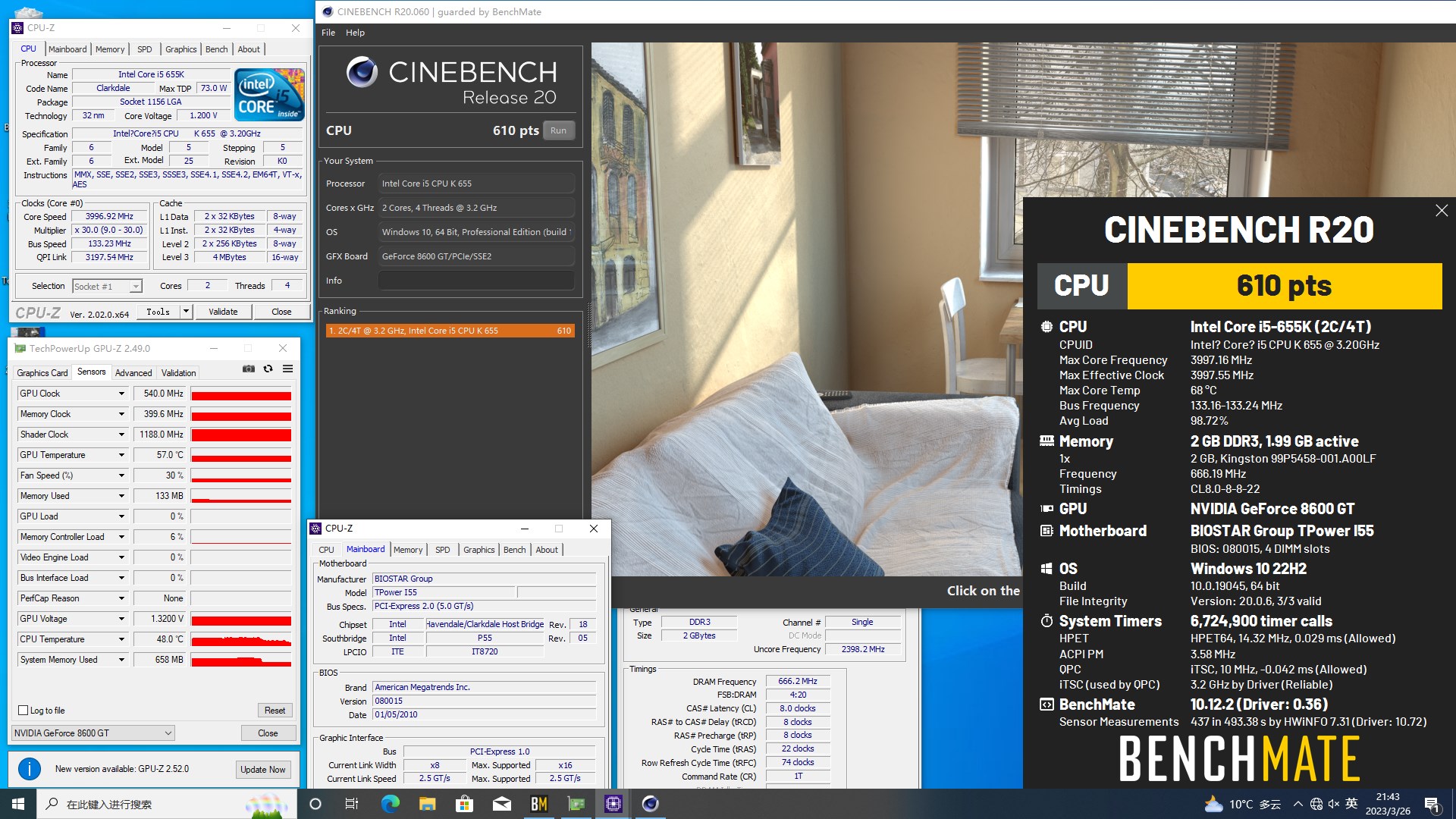The width and height of the screenshot is (1456, 819).
Task: Click the Intel Core i5 logo in CPU-Z
Action: point(269,94)
